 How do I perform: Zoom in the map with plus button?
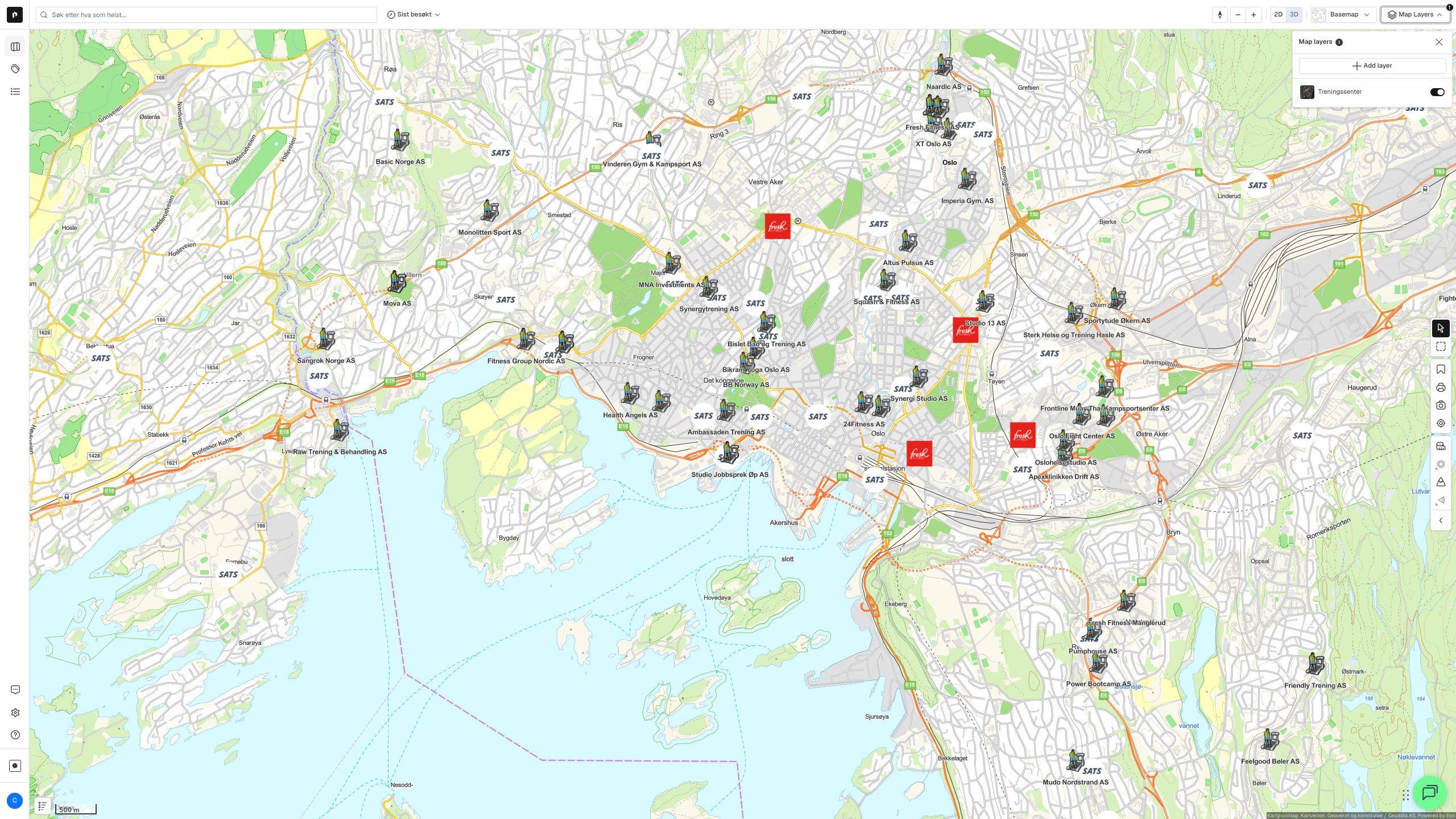1254,15
